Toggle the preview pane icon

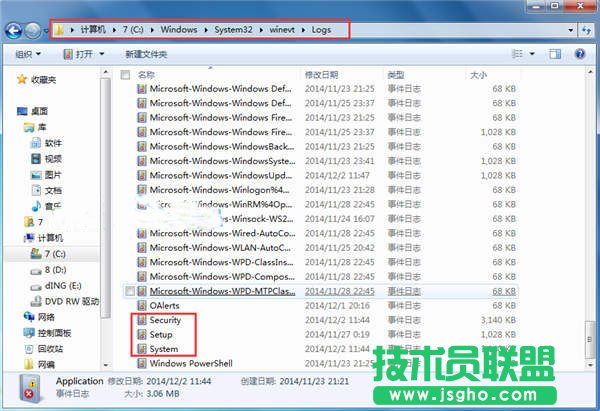click(555, 54)
